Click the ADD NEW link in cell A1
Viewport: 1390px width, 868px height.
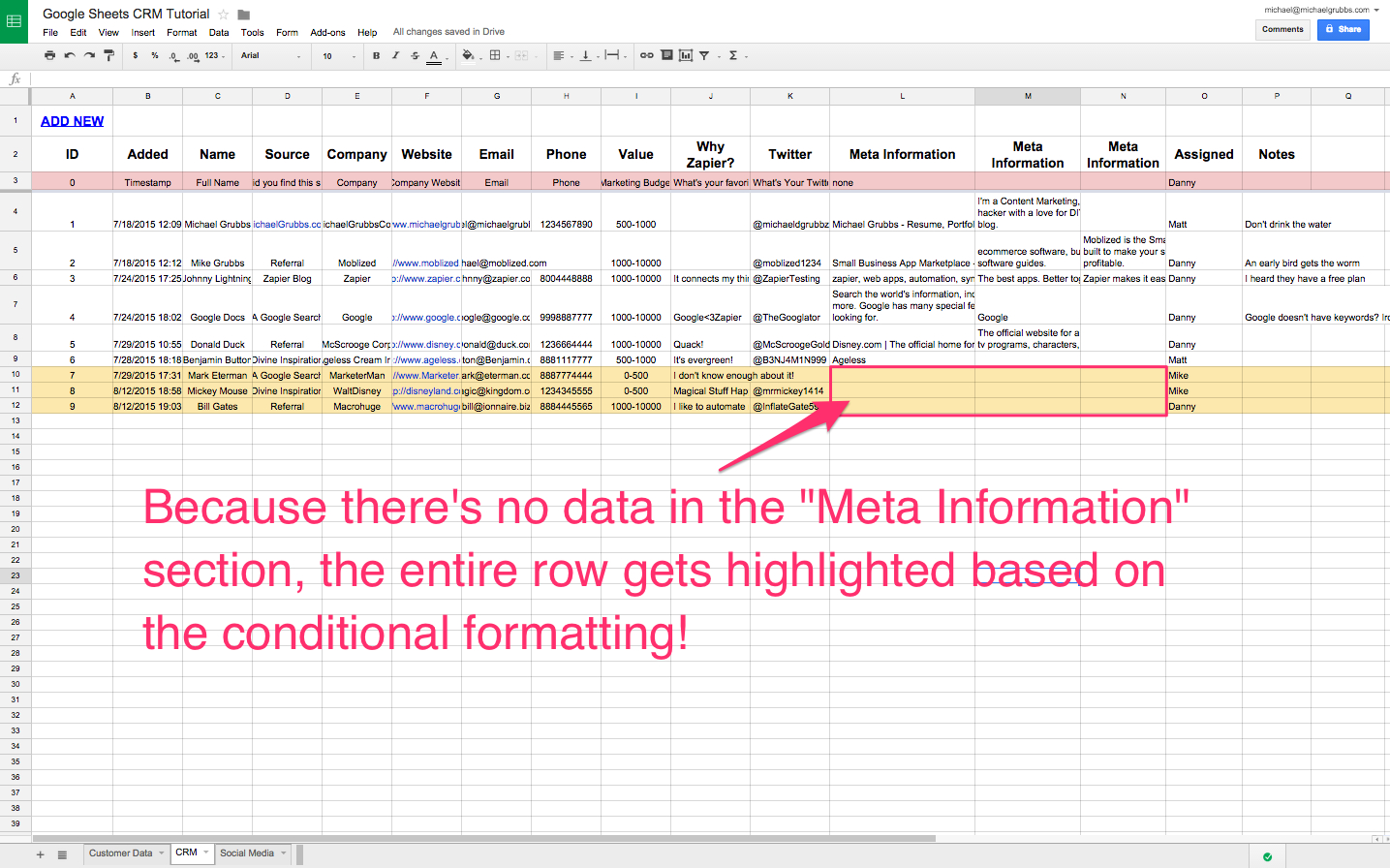tap(72, 120)
